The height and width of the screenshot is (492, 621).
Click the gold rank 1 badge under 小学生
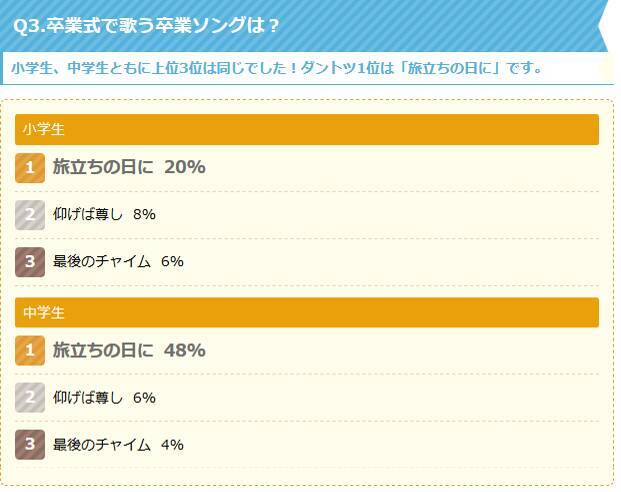pos(30,168)
